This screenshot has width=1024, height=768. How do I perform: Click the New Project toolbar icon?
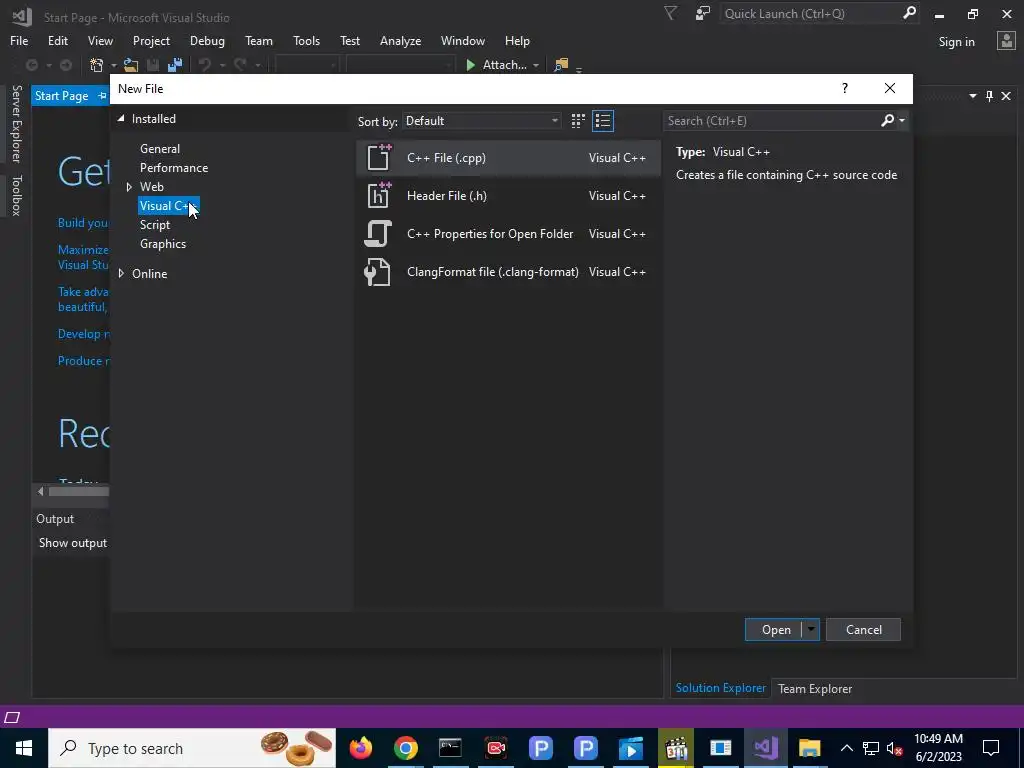point(97,65)
